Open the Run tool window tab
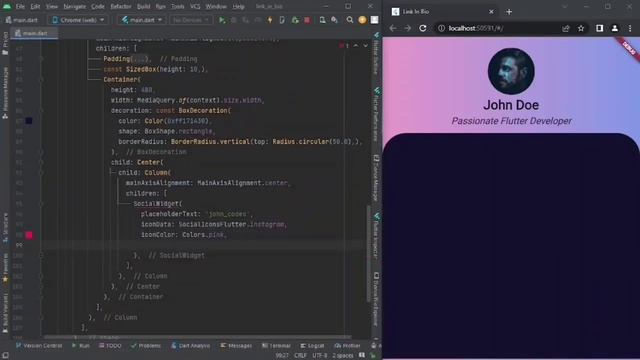Screen dimensions: 640x360 [x=80, y=346]
